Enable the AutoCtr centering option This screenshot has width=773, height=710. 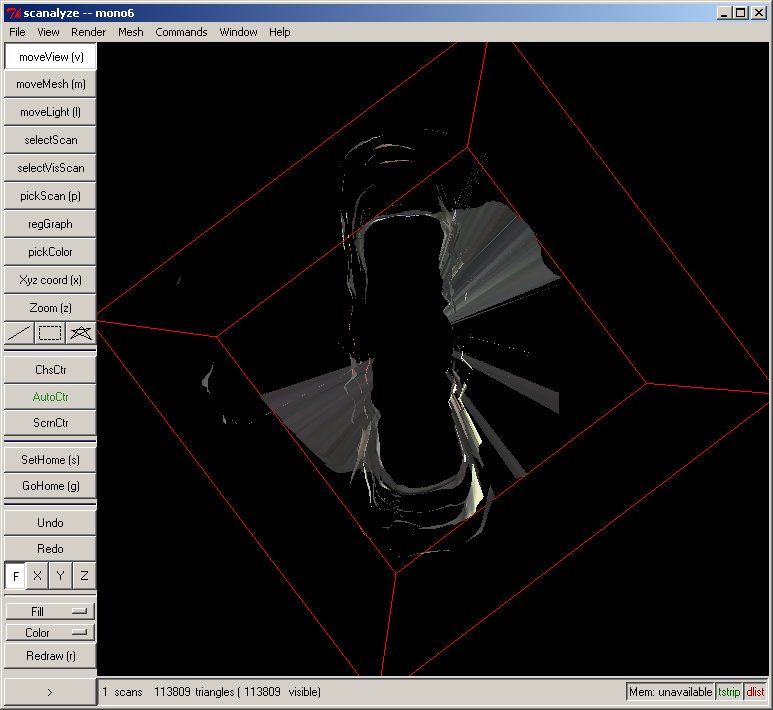point(50,396)
